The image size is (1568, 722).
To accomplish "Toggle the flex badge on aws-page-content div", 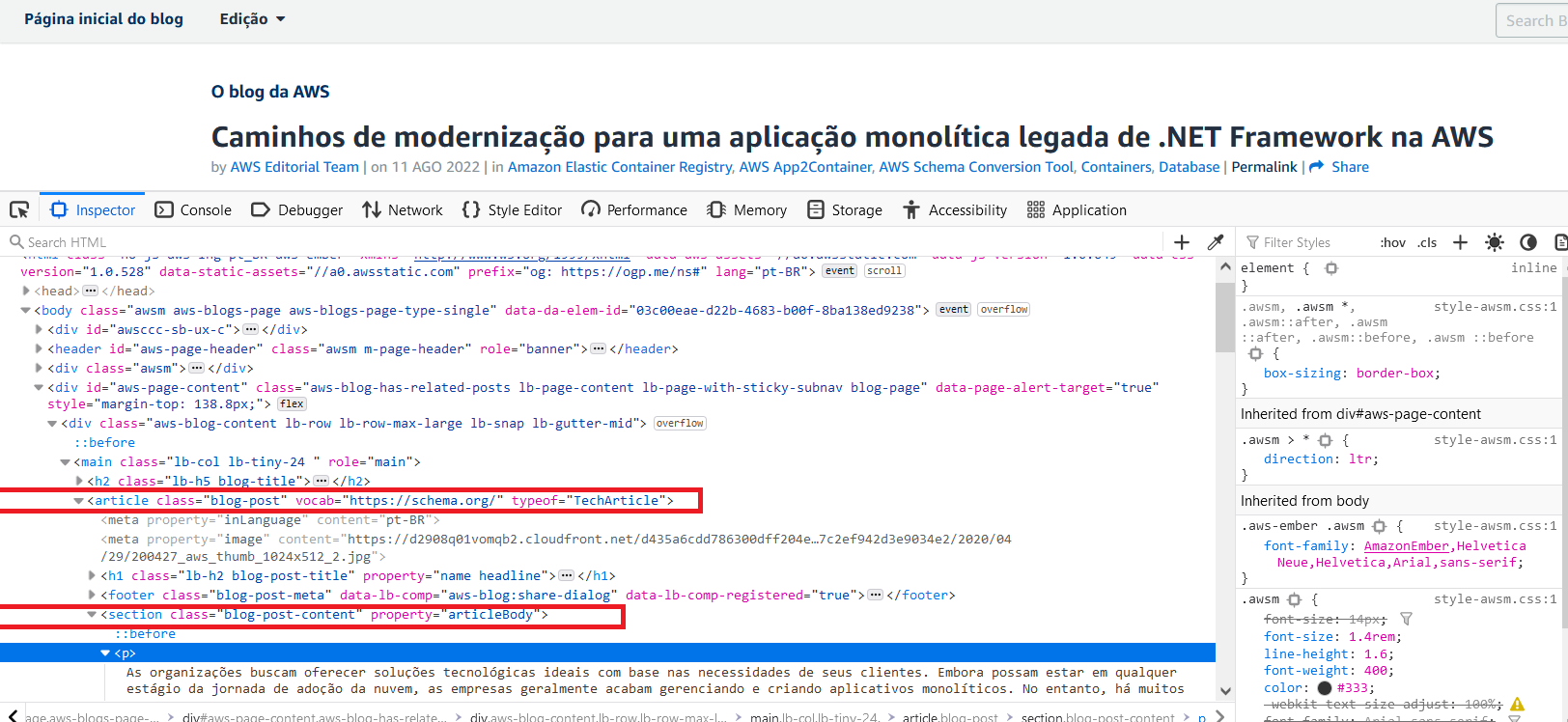I will (x=292, y=404).
